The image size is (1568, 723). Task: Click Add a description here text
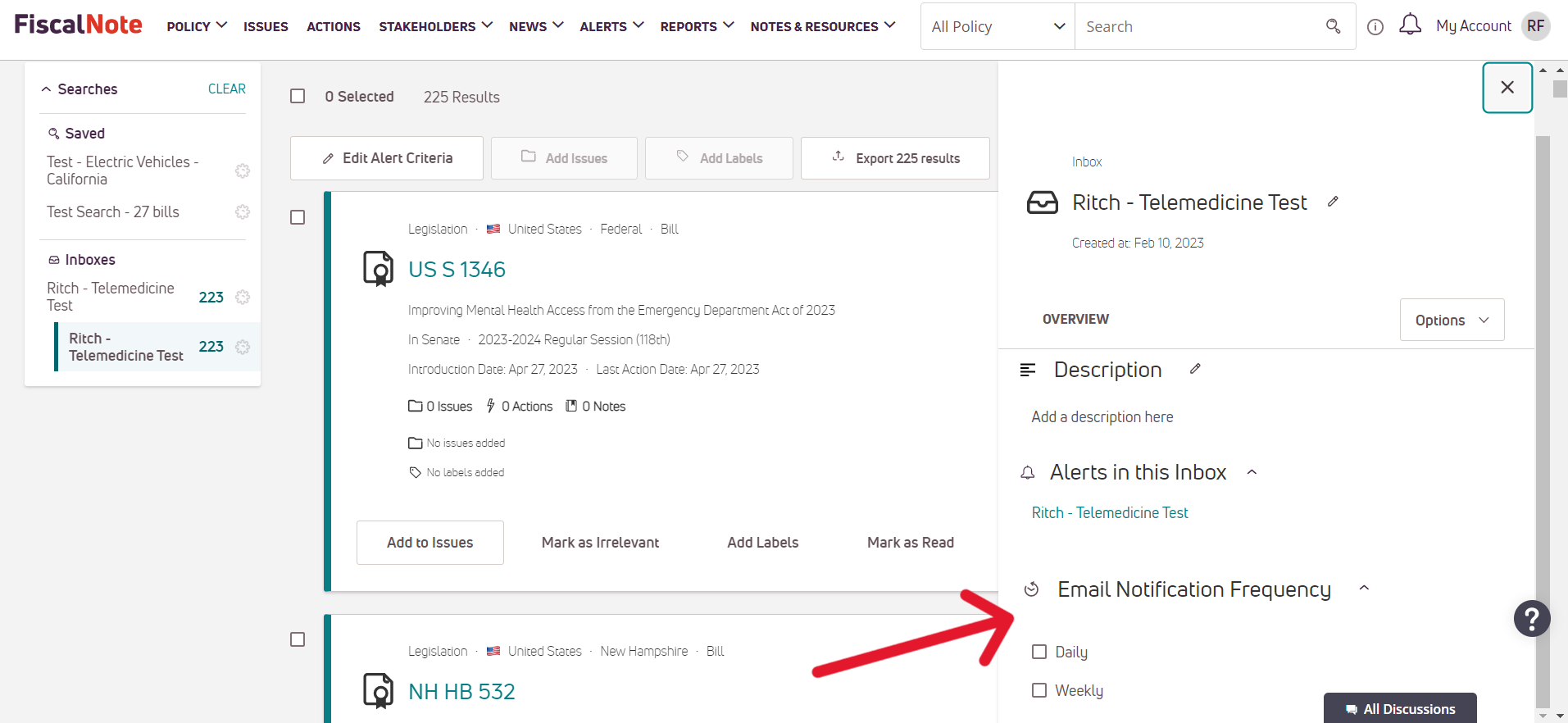tap(1102, 416)
